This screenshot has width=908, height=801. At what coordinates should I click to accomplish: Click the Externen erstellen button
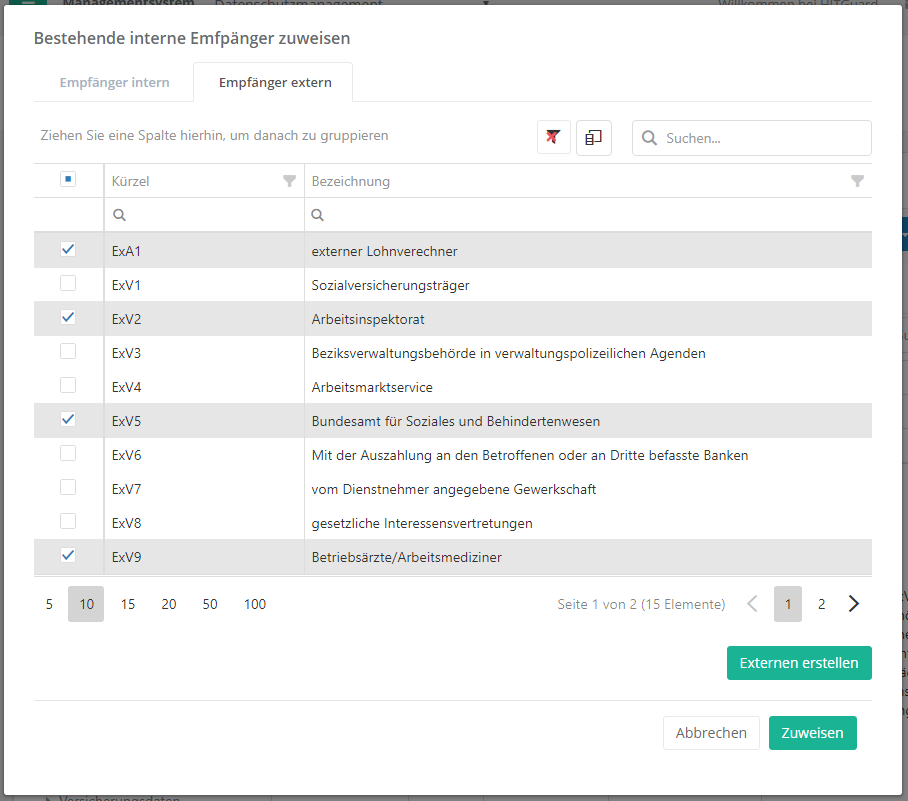pos(799,663)
